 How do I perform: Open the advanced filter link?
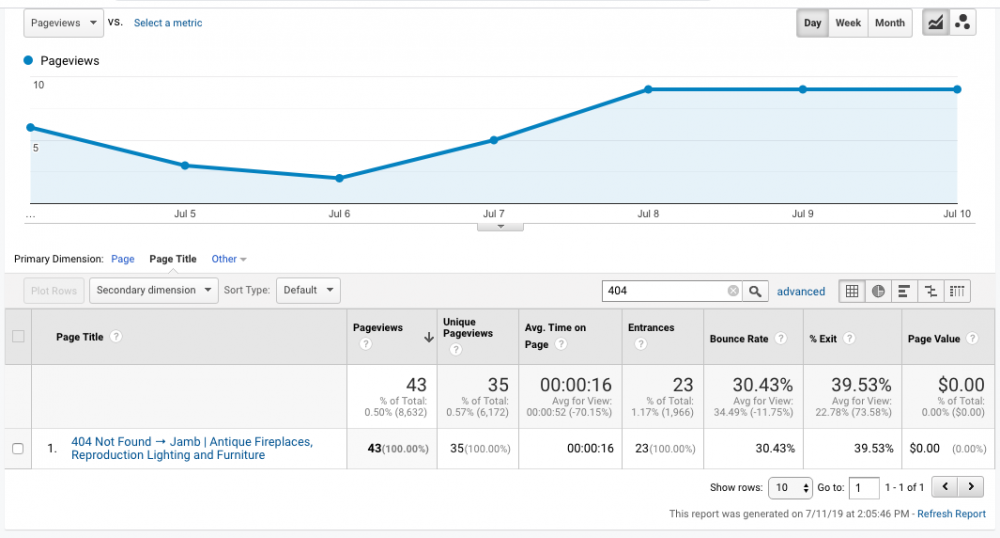801,292
